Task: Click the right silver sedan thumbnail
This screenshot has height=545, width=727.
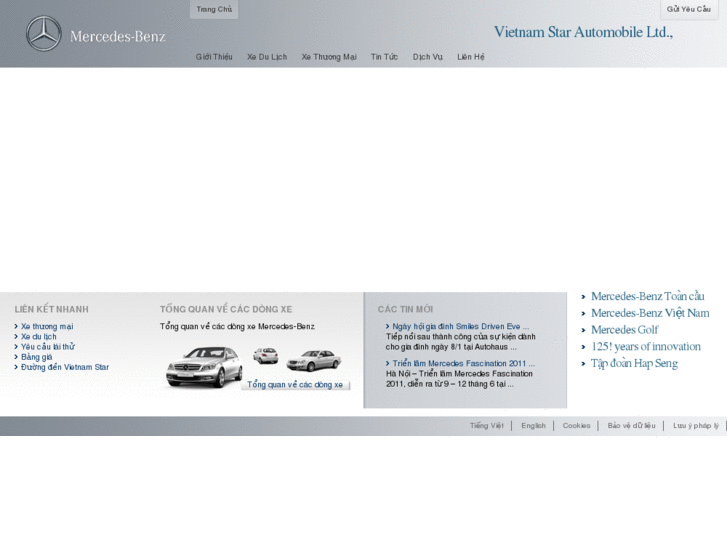Action: coord(314,360)
